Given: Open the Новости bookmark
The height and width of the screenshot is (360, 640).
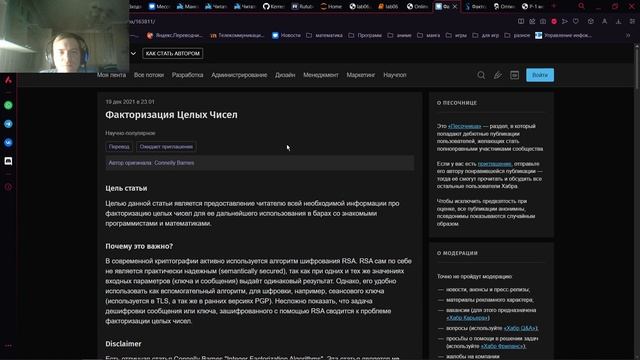Looking at the screenshot, I should click(286, 36).
